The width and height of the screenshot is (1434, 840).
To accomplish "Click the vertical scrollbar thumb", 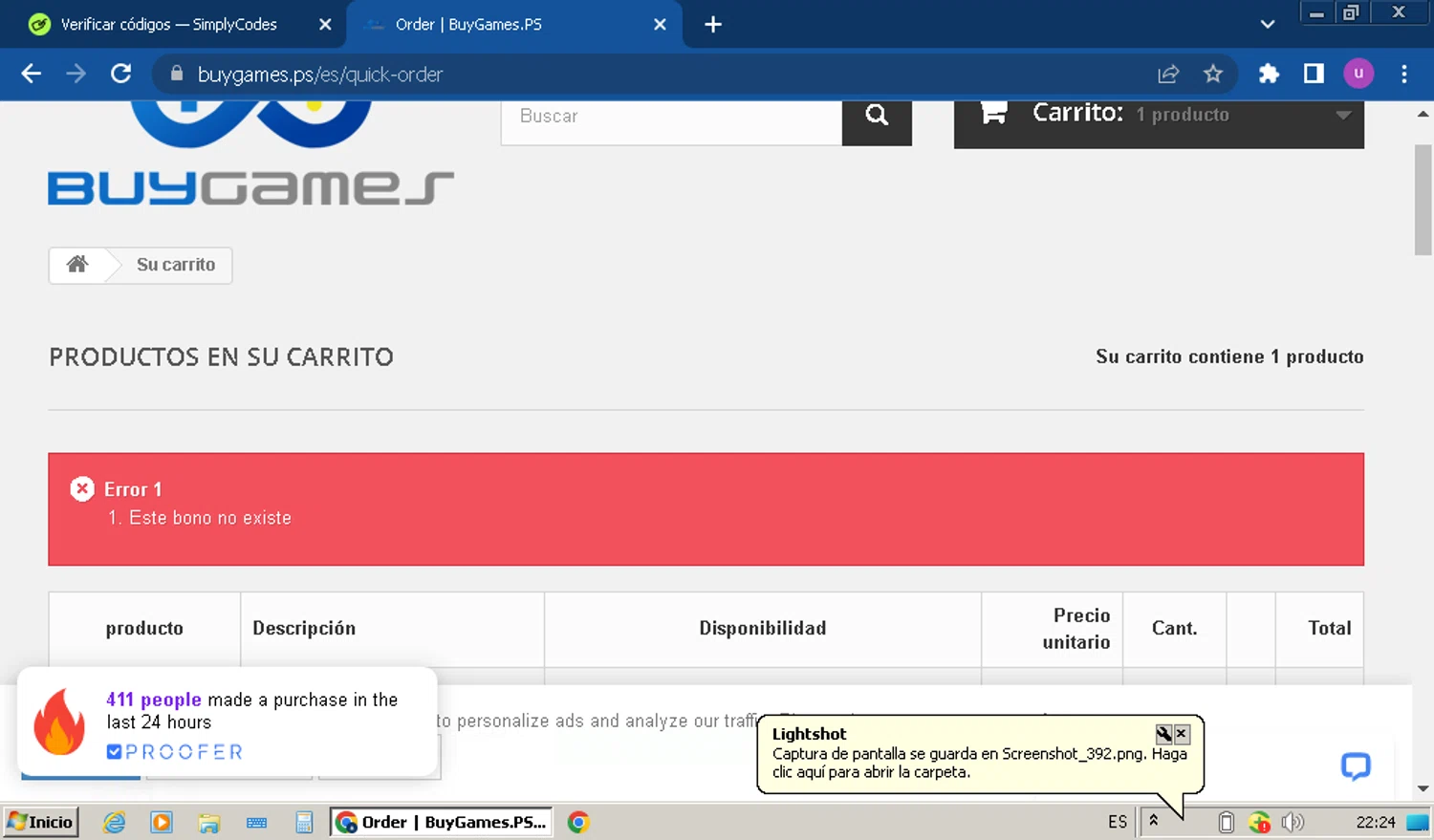I will click(1423, 200).
